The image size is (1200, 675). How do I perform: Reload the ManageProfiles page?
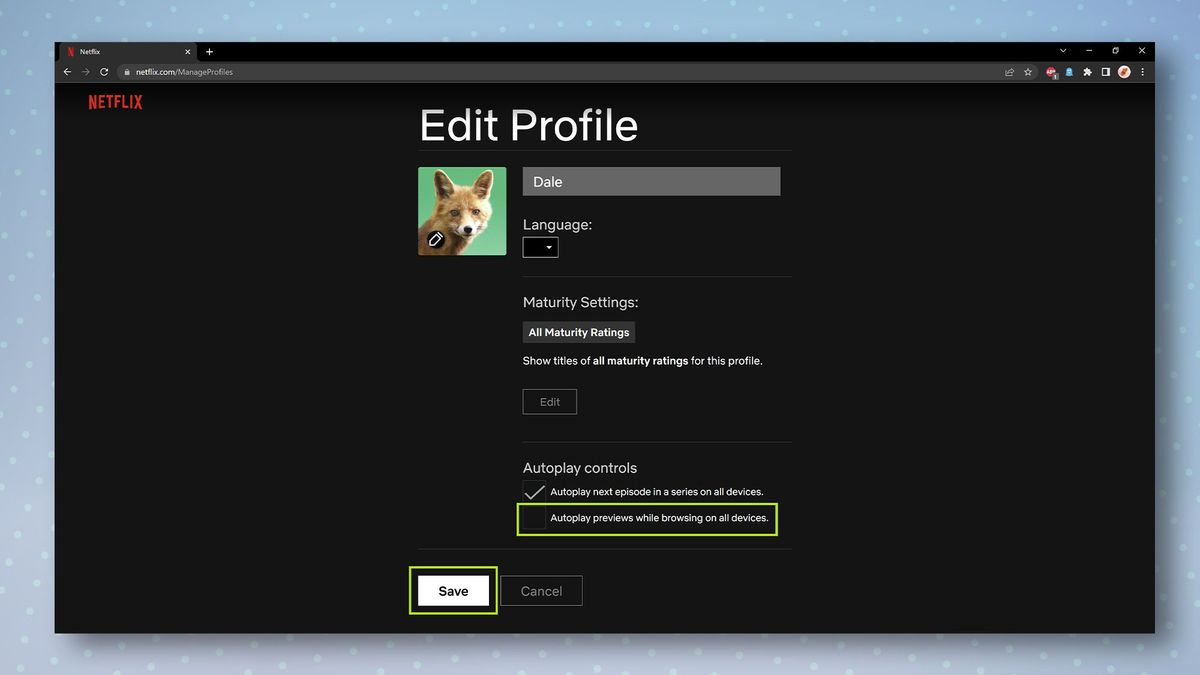104,71
